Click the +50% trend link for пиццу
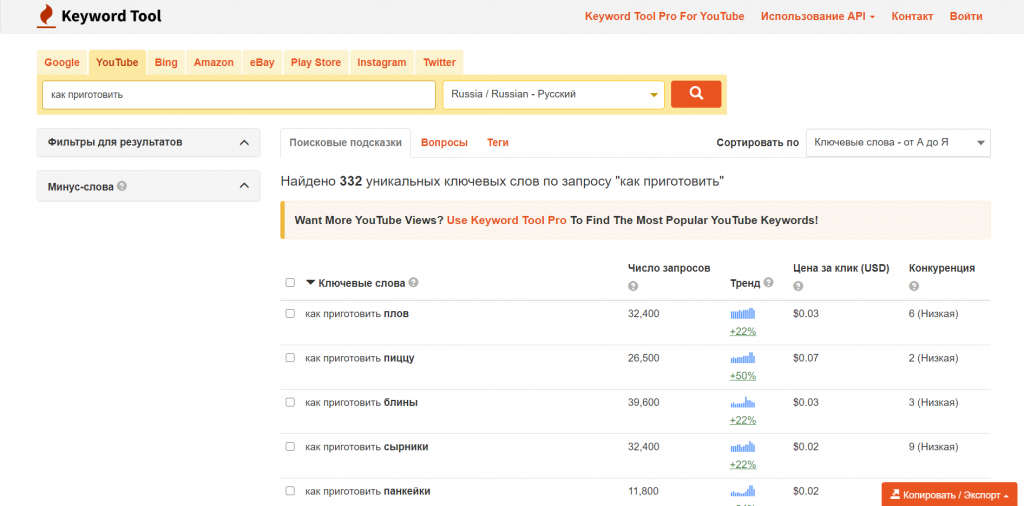 click(x=743, y=375)
